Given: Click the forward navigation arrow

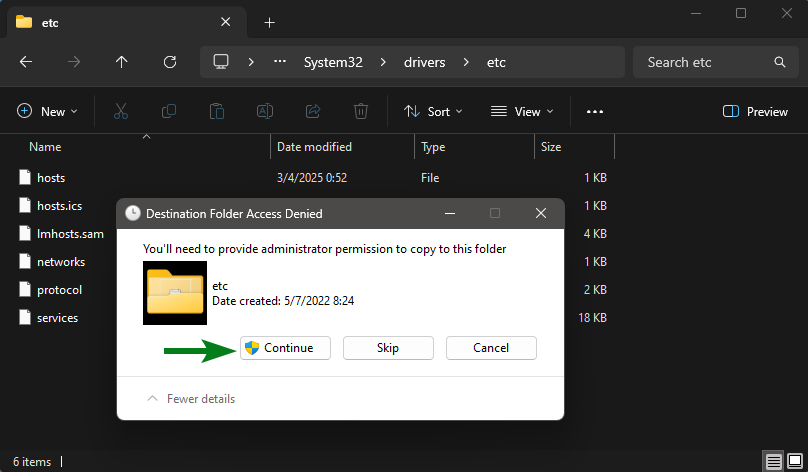Looking at the screenshot, I should tap(74, 62).
